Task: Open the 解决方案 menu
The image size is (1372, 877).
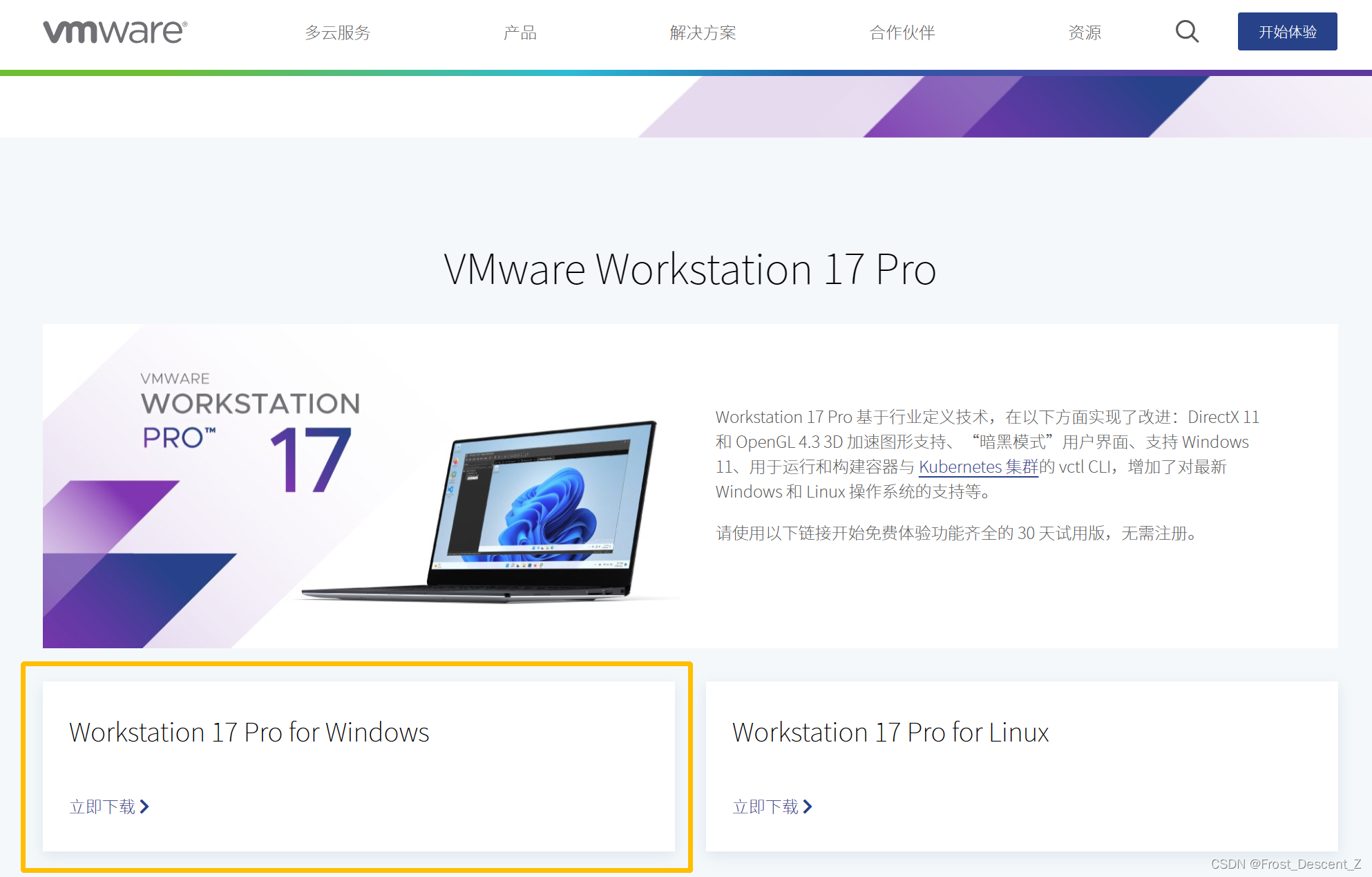Action: click(703, 32)
